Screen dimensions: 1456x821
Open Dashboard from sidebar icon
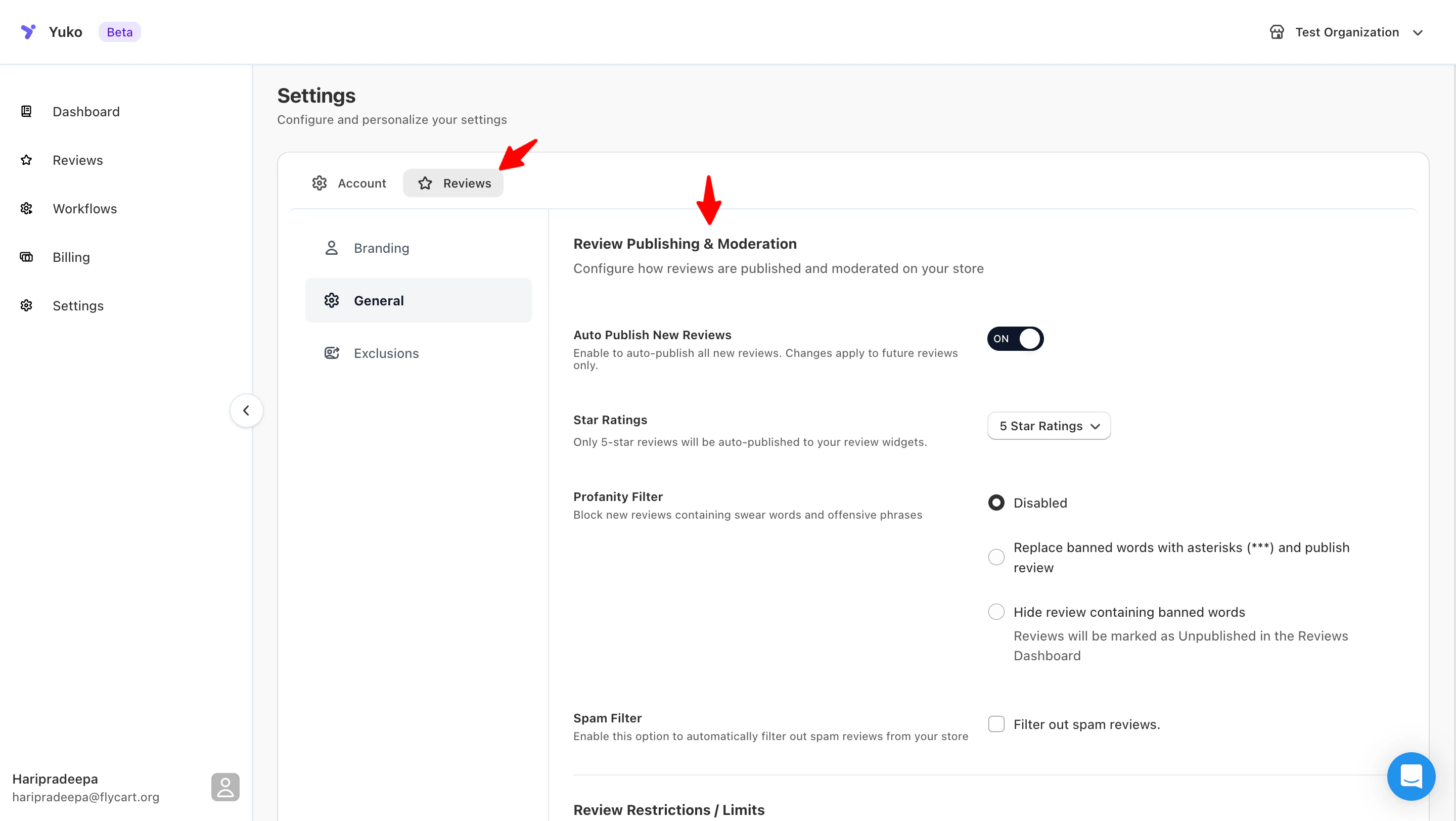27,111
